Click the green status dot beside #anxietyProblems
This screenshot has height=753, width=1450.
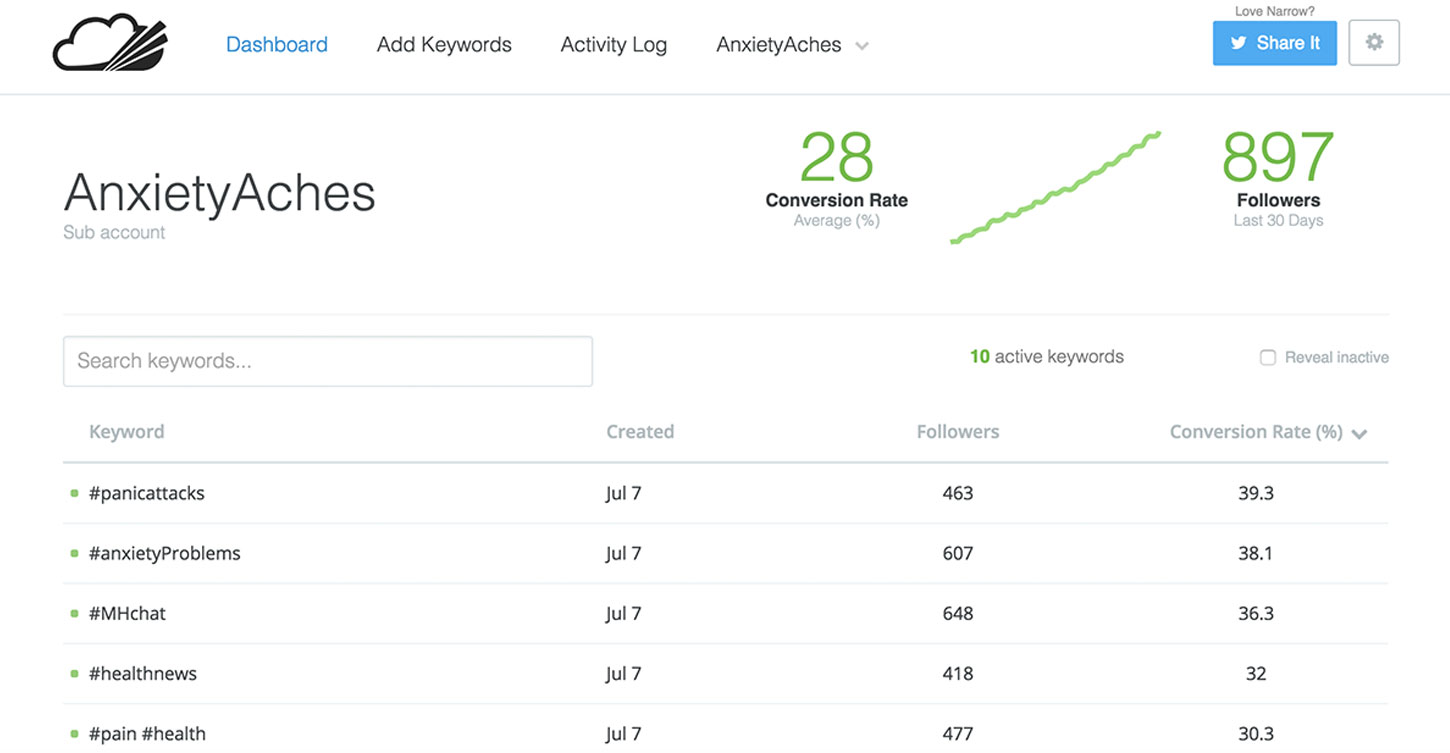(74, 553)
